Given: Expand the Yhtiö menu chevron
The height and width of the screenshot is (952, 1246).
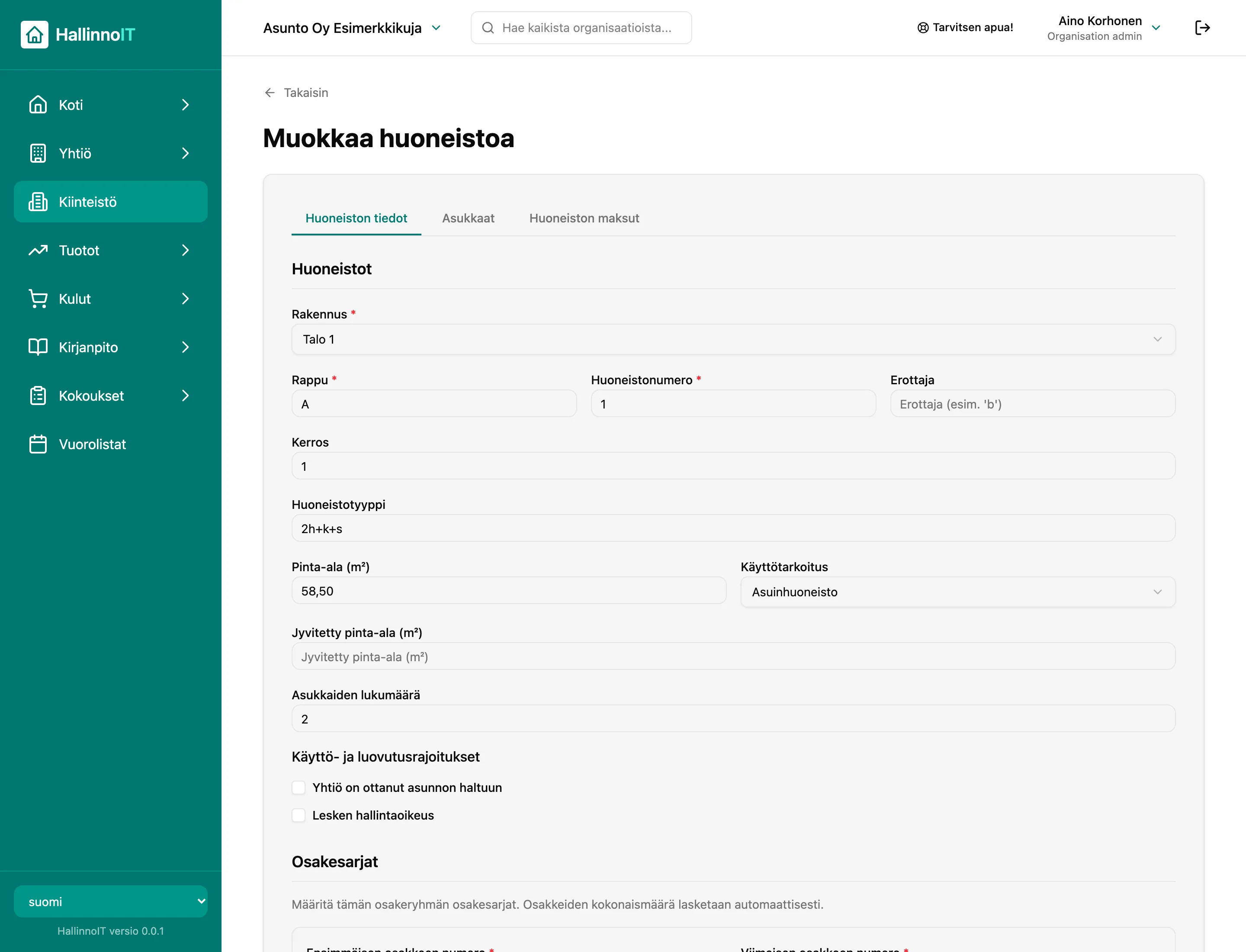Looking at the screenshot, I should pos(185,153).
